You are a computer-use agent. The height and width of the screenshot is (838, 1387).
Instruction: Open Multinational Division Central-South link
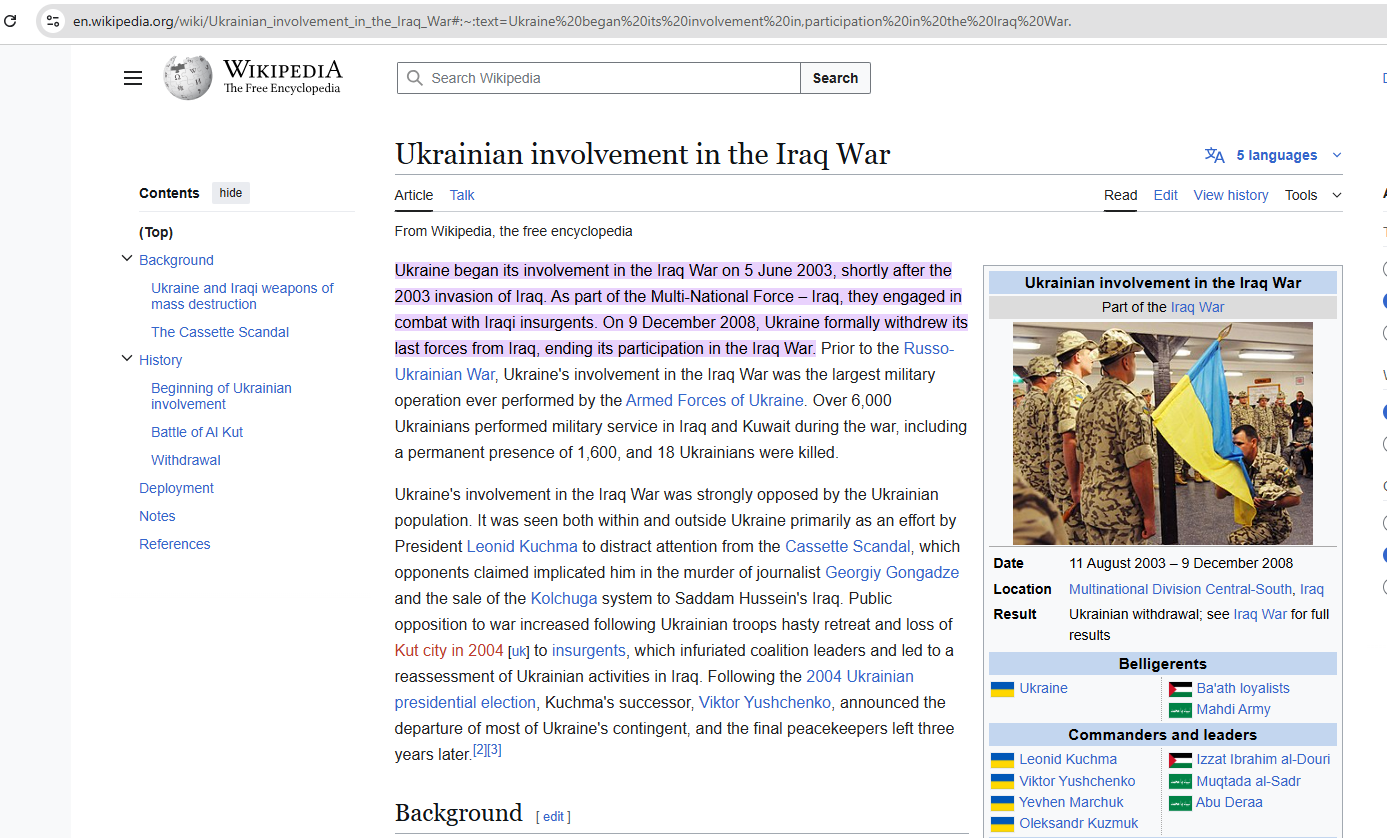(1181, 589)
